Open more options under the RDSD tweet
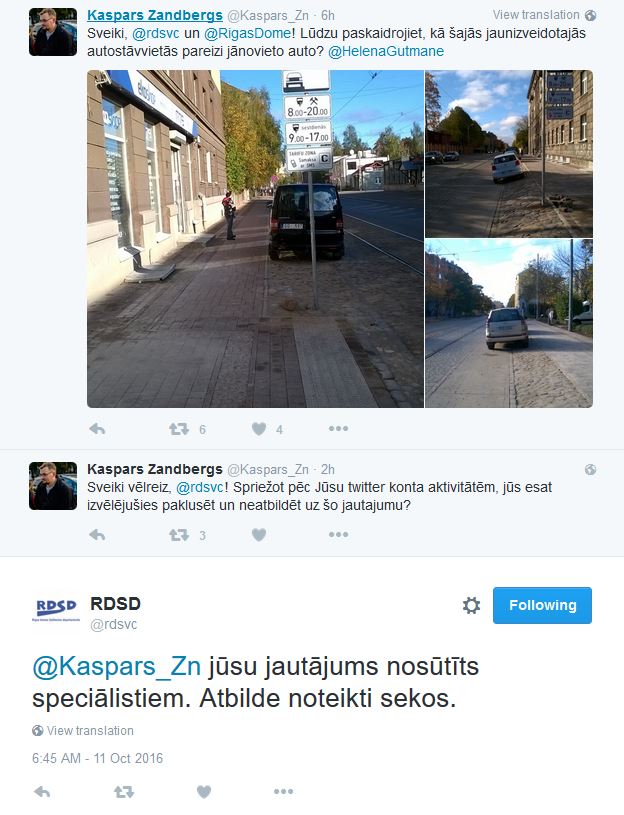The image size is (624, 815). (x=283, y=791)
